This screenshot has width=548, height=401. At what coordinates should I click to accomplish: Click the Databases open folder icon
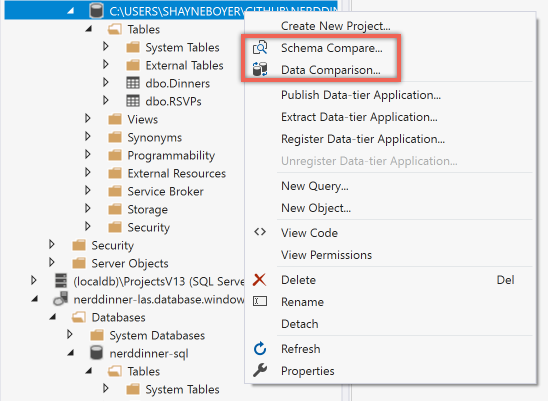click(x=79, y=317)
